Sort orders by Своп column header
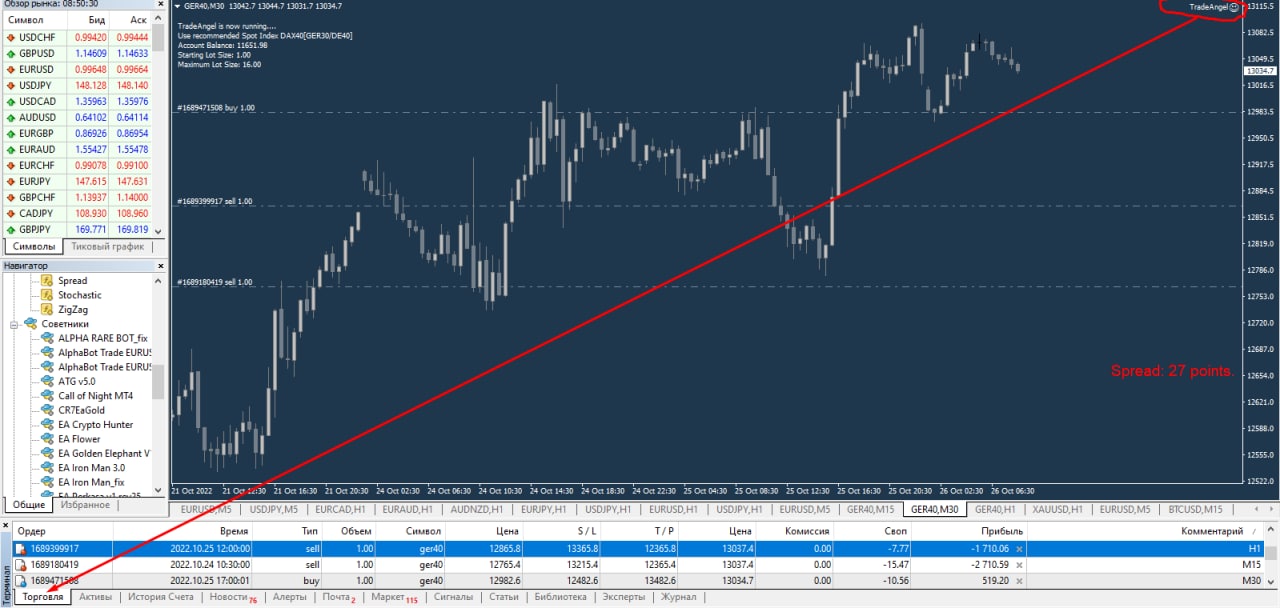This screenshot has height=608, width=1280. [x=873, y=531]
